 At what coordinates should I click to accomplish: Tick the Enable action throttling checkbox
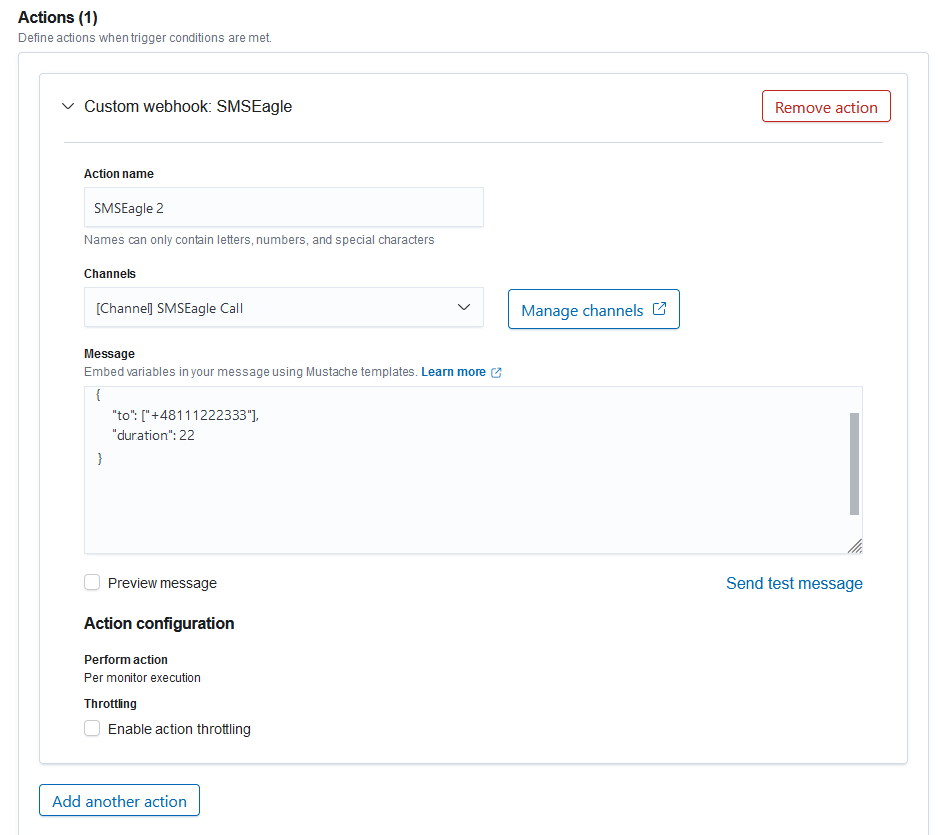92,728
